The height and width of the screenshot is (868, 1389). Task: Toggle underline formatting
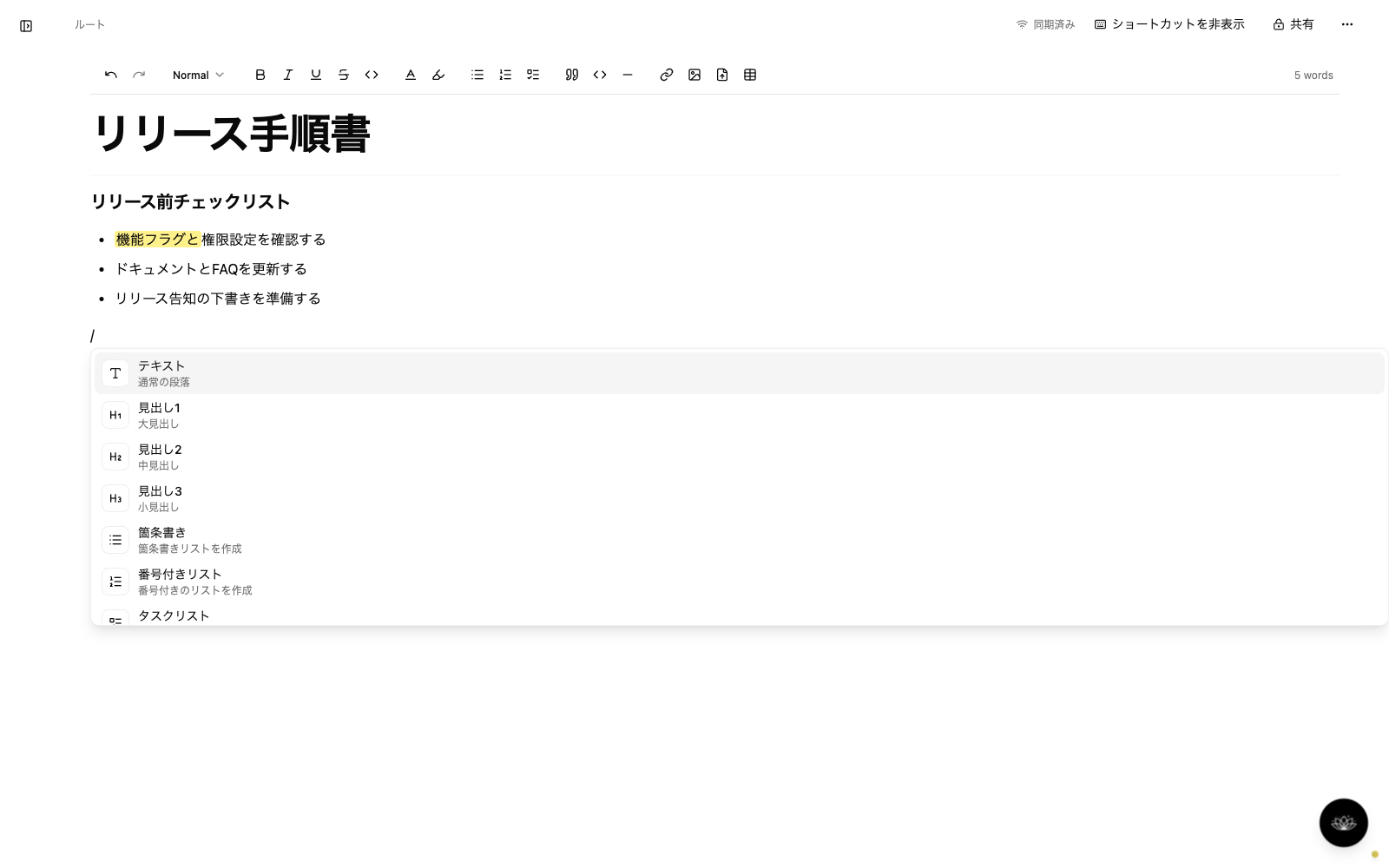pos(316,75)
